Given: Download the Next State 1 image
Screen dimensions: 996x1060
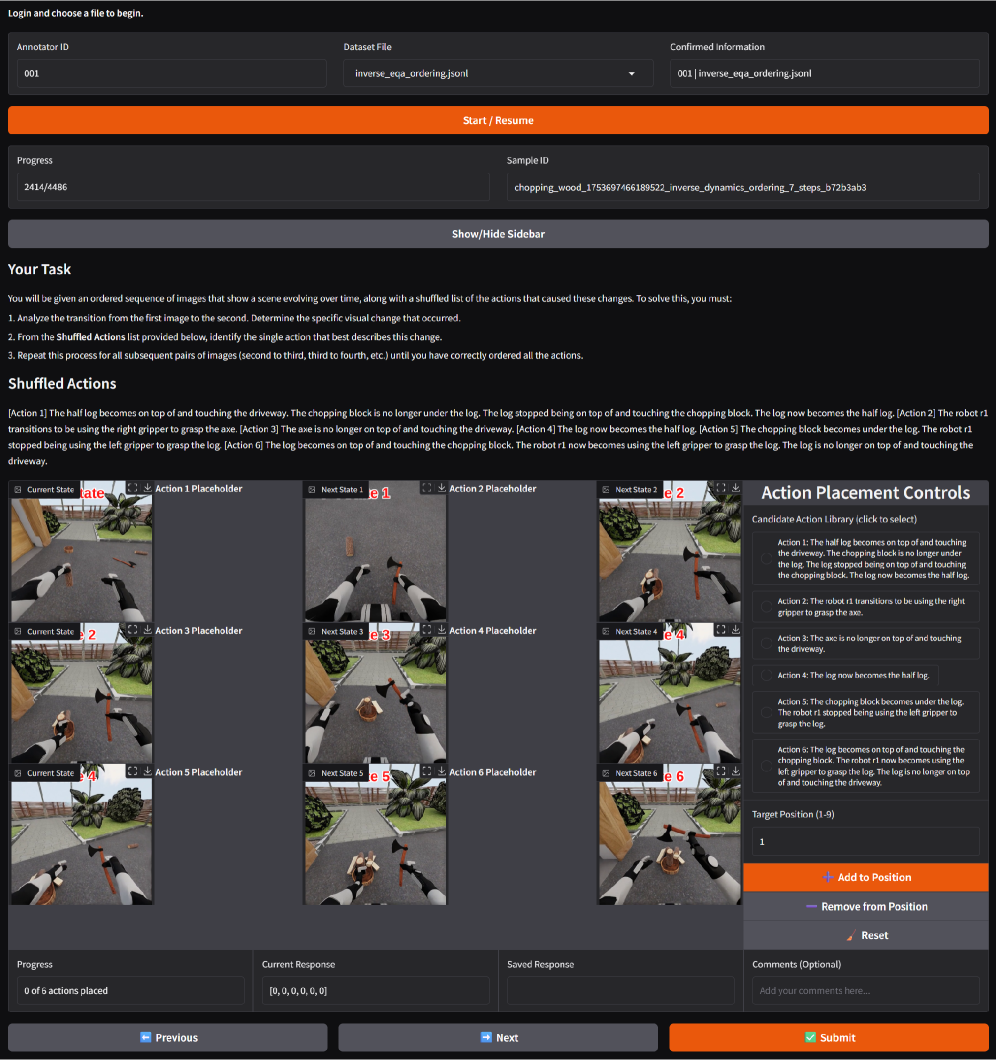Looking at the screenshot, I should click(x=441, y=488).
